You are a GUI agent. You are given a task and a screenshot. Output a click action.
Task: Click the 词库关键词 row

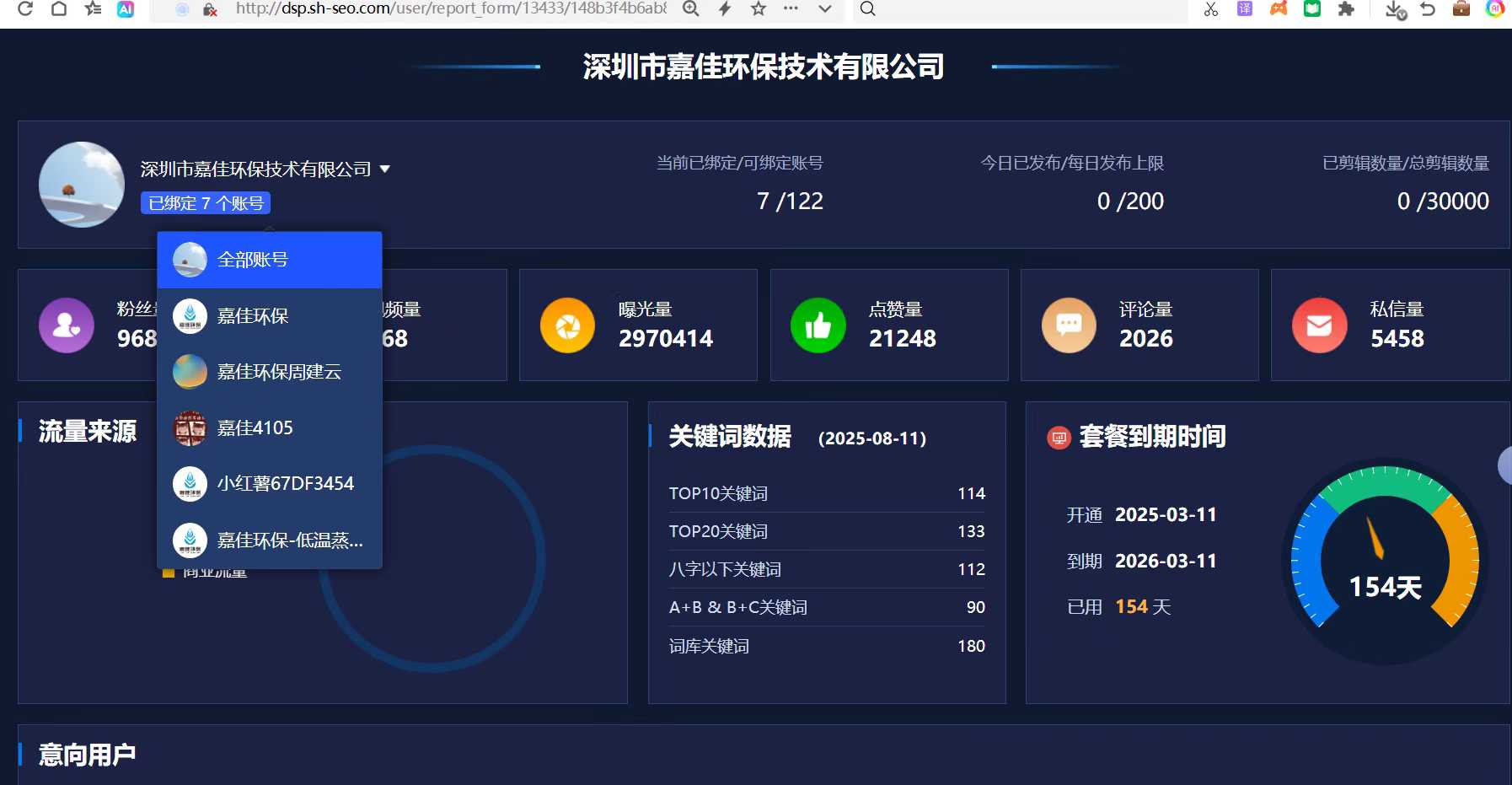[827, 647]
